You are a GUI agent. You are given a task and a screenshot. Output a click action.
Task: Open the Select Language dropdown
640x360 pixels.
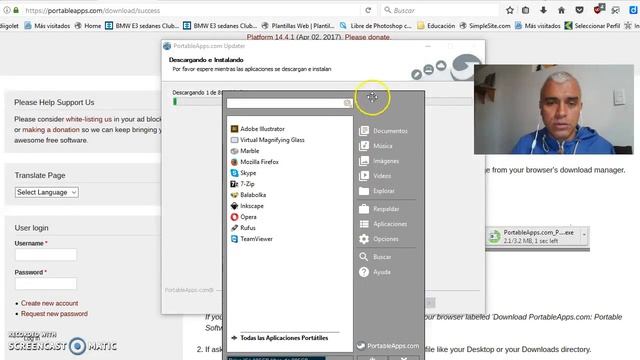coord(47,192)
